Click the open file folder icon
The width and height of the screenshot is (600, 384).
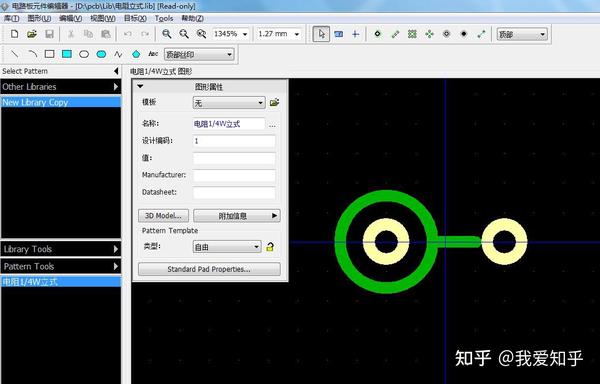click(32, 34)
